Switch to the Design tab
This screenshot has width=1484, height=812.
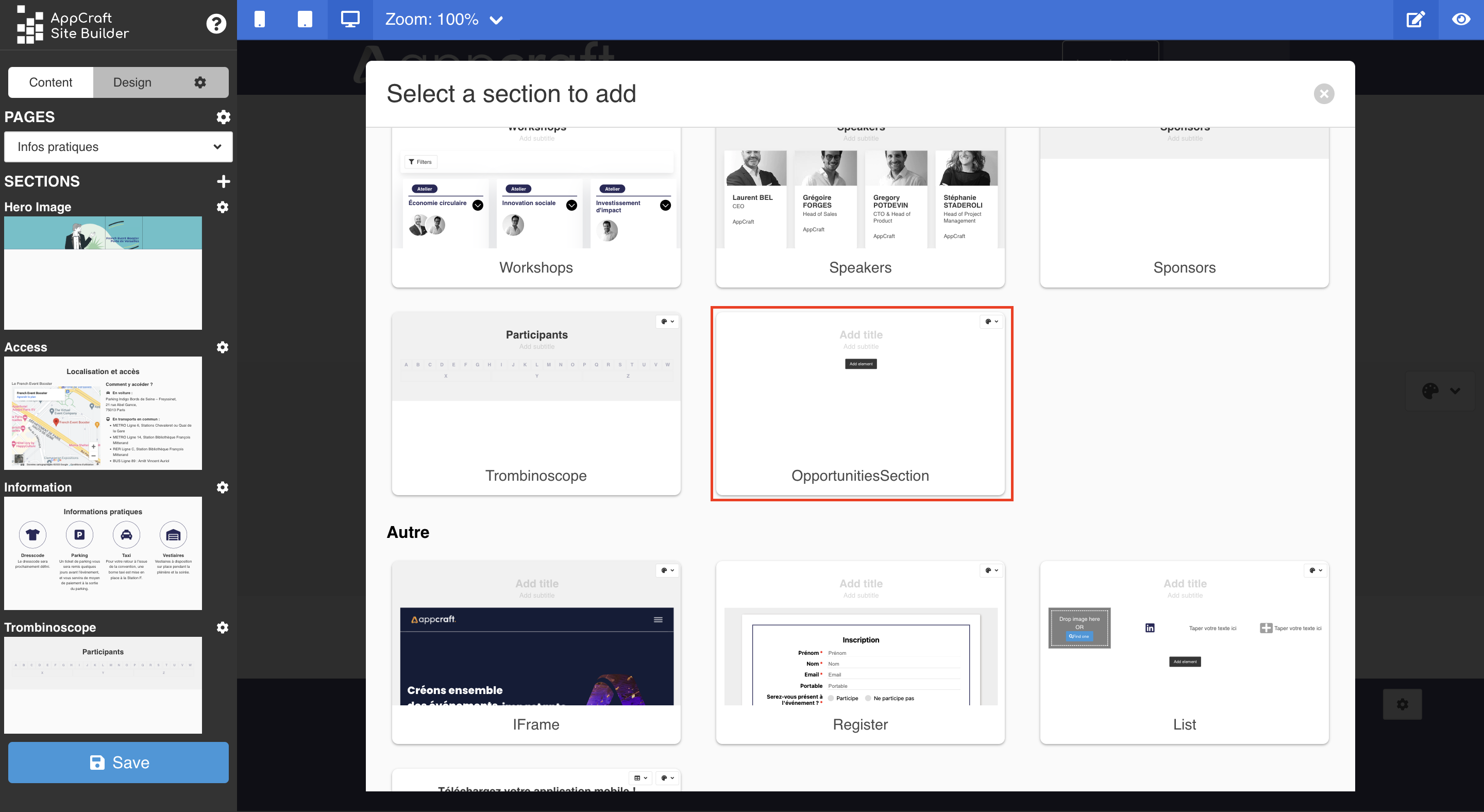pyautogui.click(x=132, y=82)
